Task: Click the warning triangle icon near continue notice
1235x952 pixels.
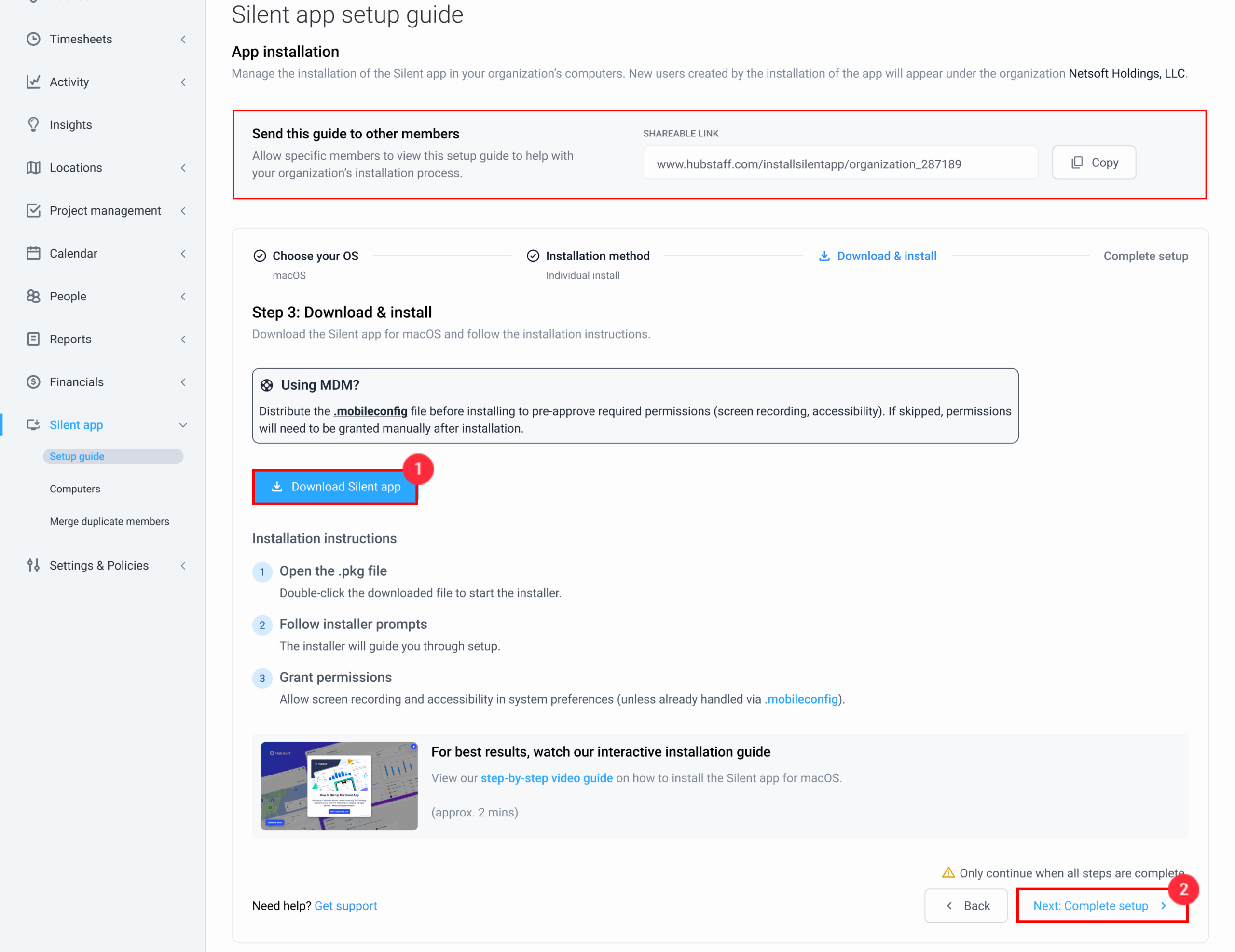Action: tap(948, 873)
